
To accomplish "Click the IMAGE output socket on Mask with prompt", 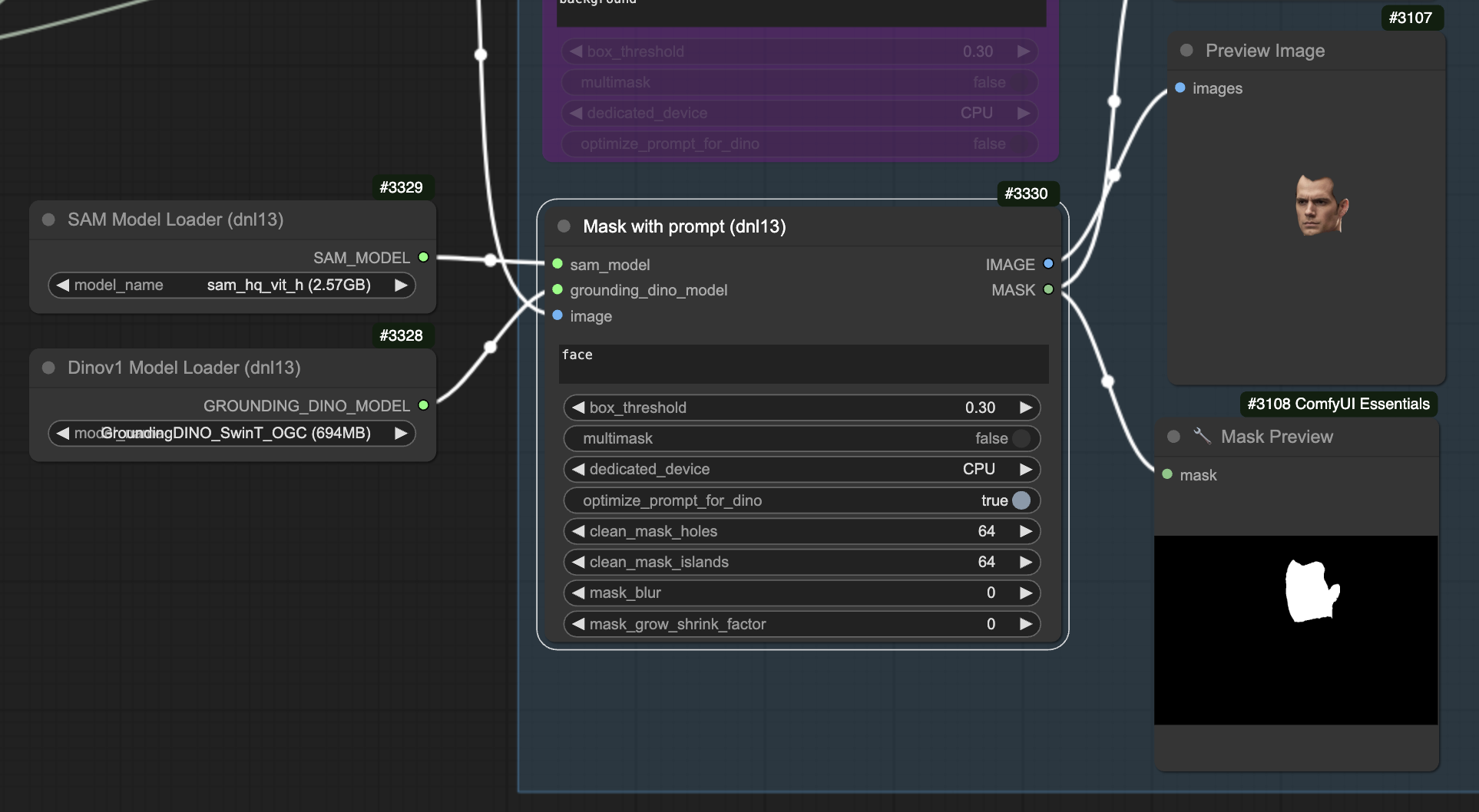I will (x=1049, y=264).
